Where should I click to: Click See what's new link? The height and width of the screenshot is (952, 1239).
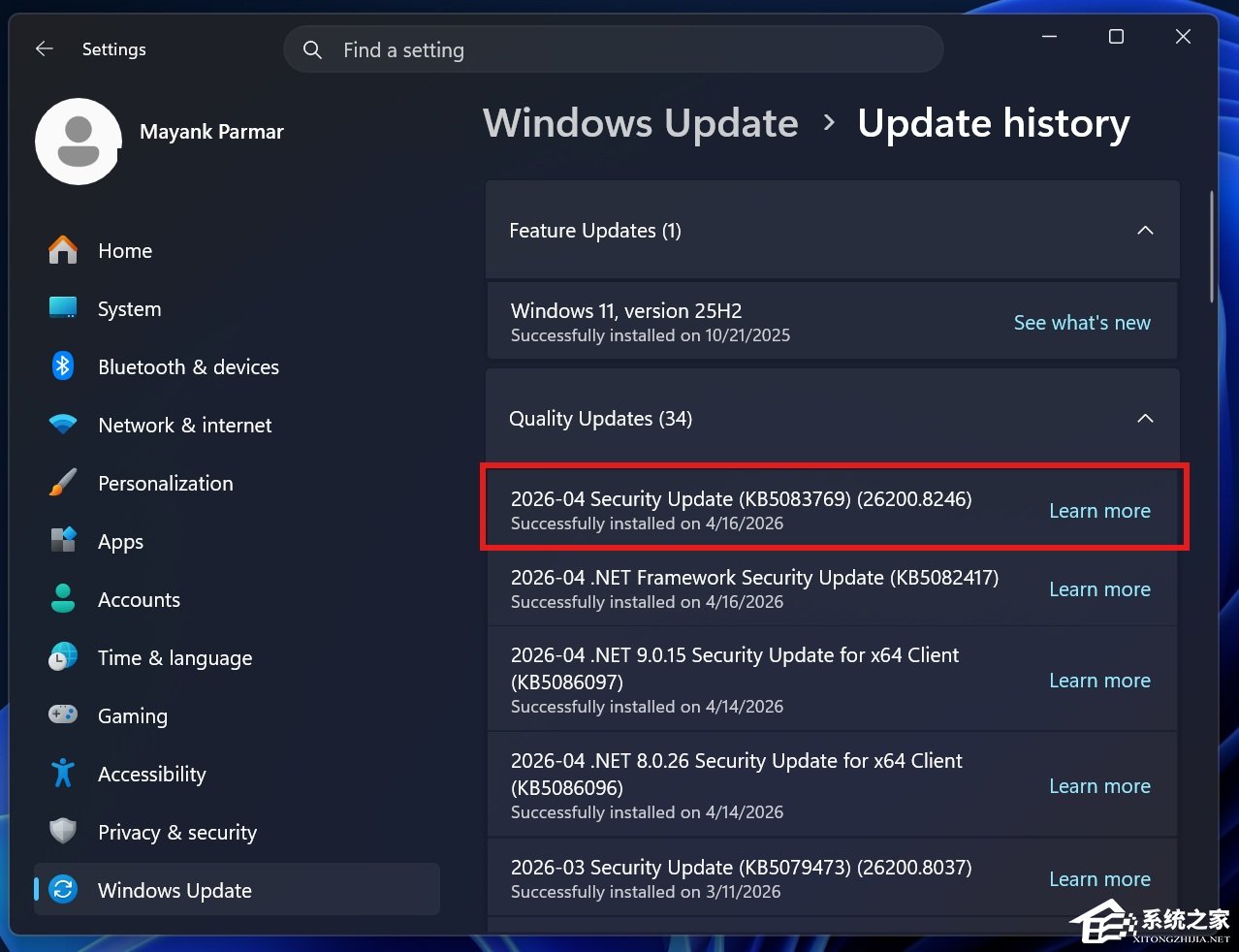pos(1082,323)
